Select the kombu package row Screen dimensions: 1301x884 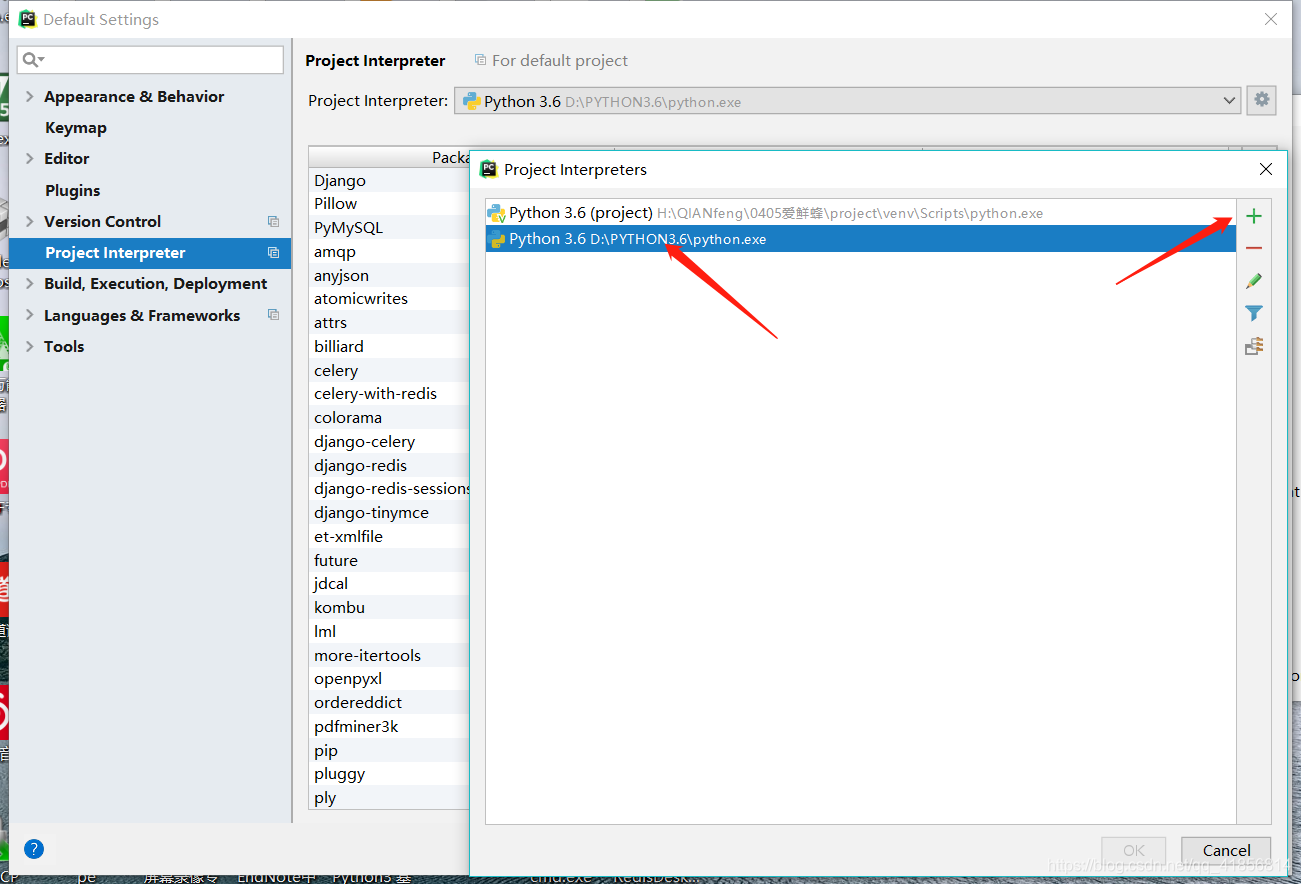[389, 607]
